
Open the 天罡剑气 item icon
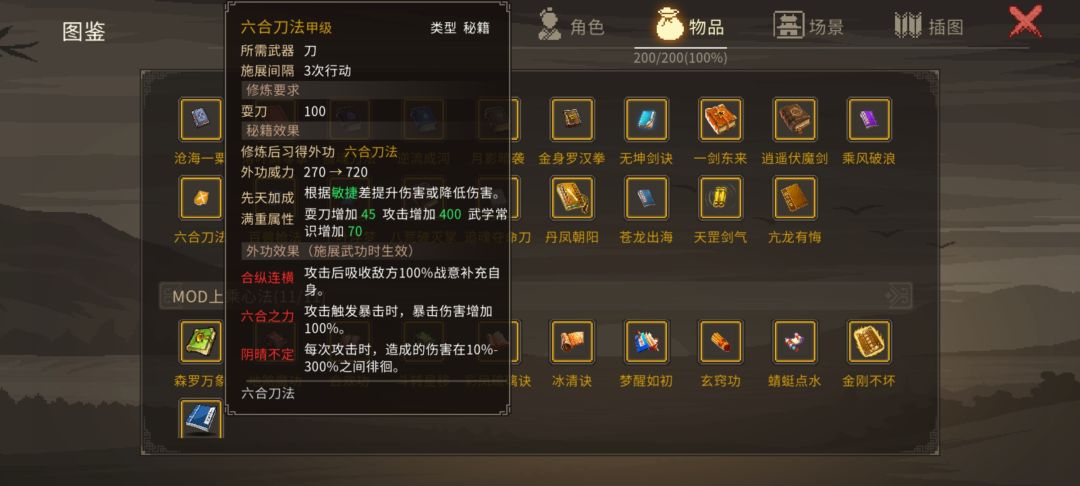720,198
